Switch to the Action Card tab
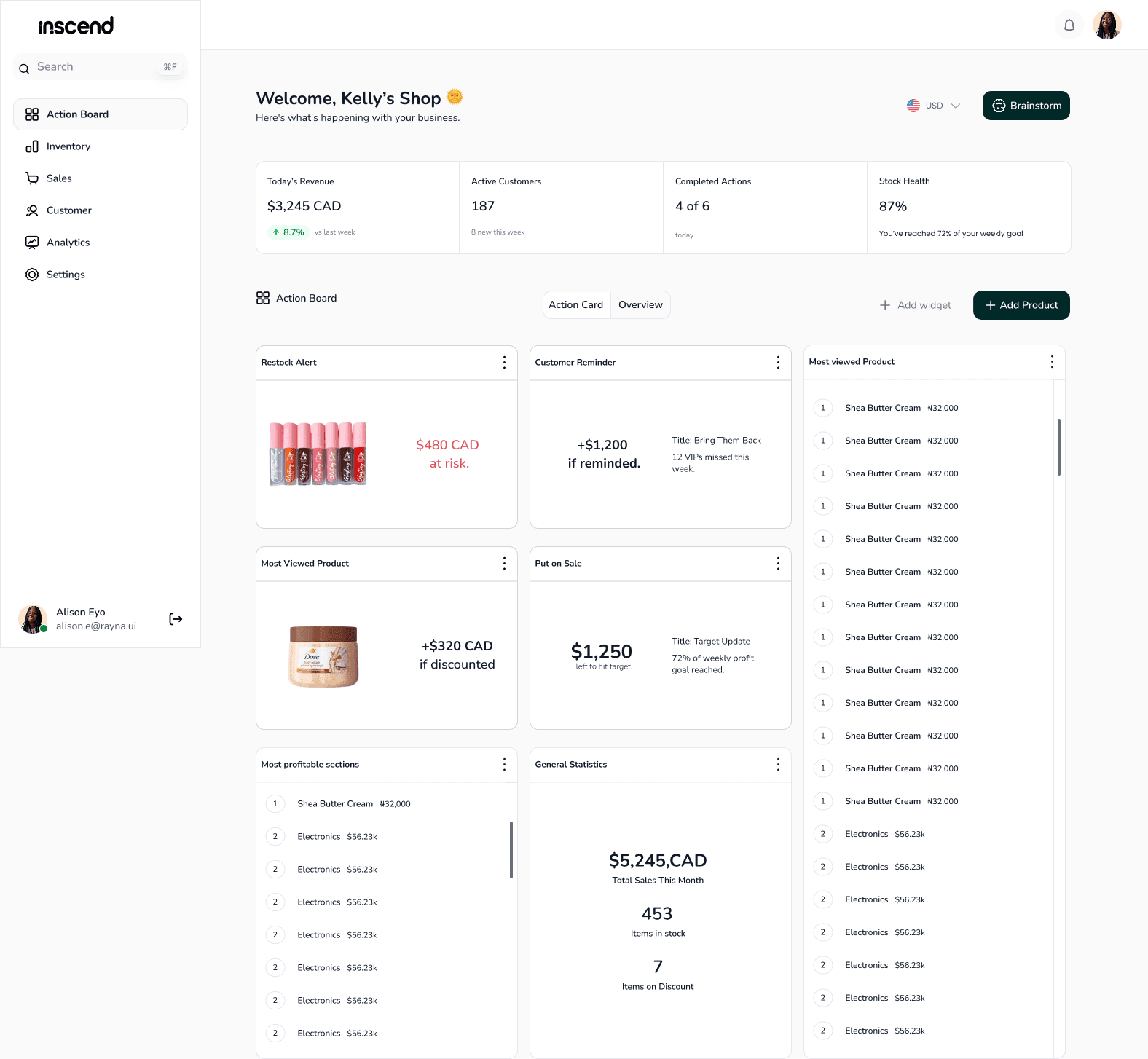This screenshot has width=1148, height=1059. [575, 305]
